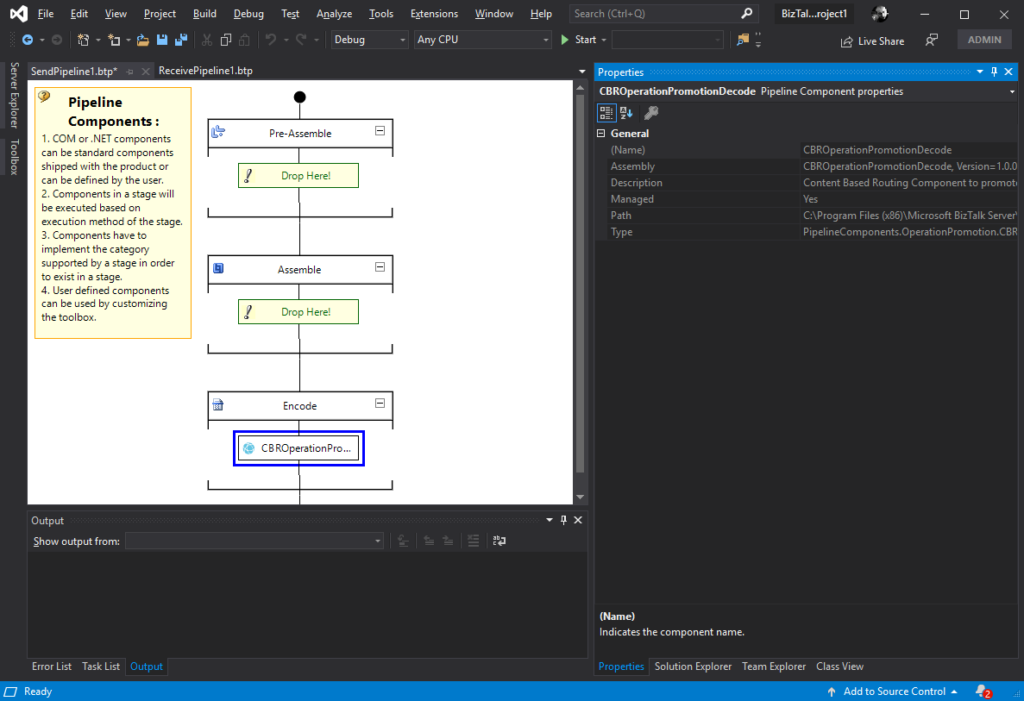Screen dimensions: 1024x701
Task: Switch to the ReceivePipeline1.btp tab
Action: pyautogui.click(x=205, y=71)
